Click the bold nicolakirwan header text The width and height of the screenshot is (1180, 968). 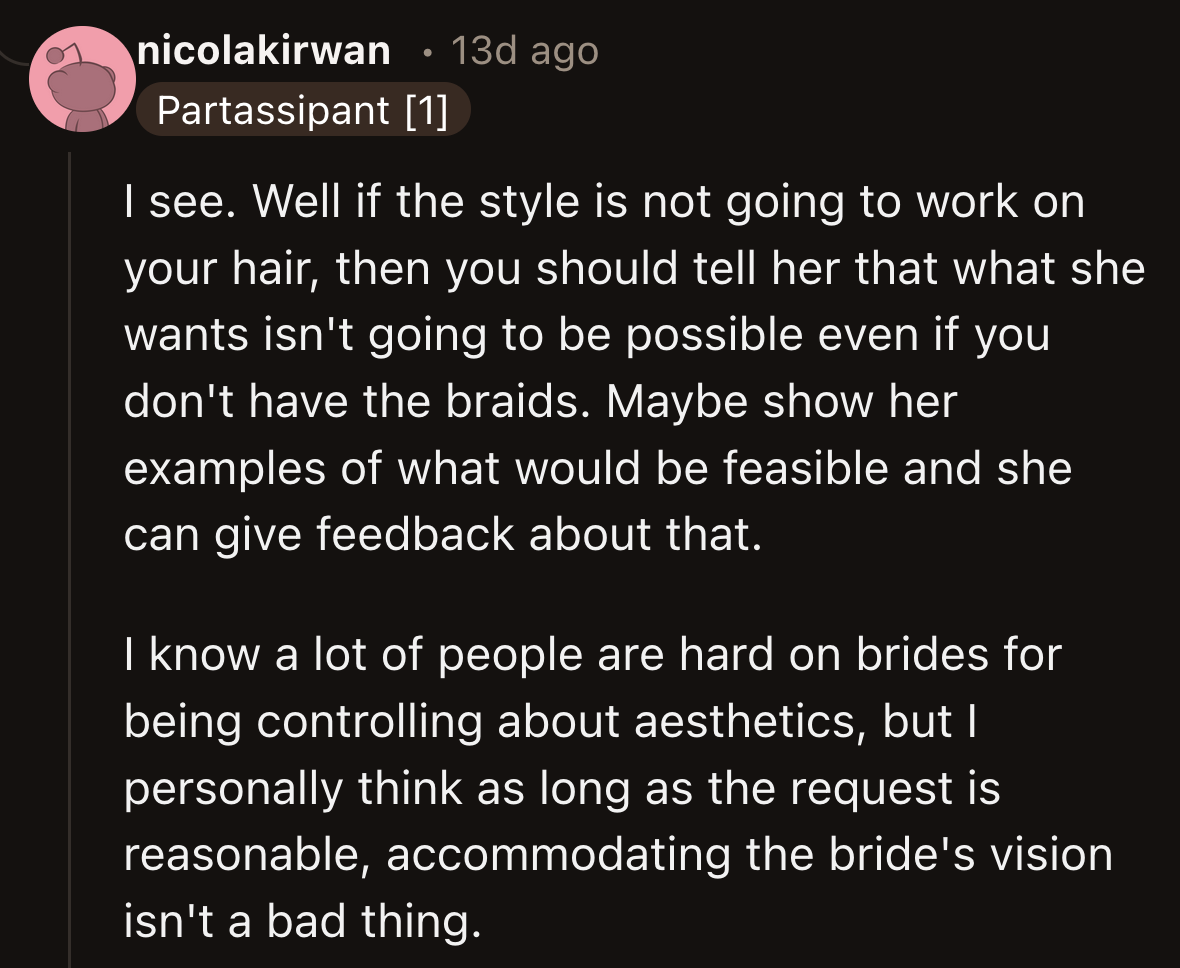[x=262, y=50]
